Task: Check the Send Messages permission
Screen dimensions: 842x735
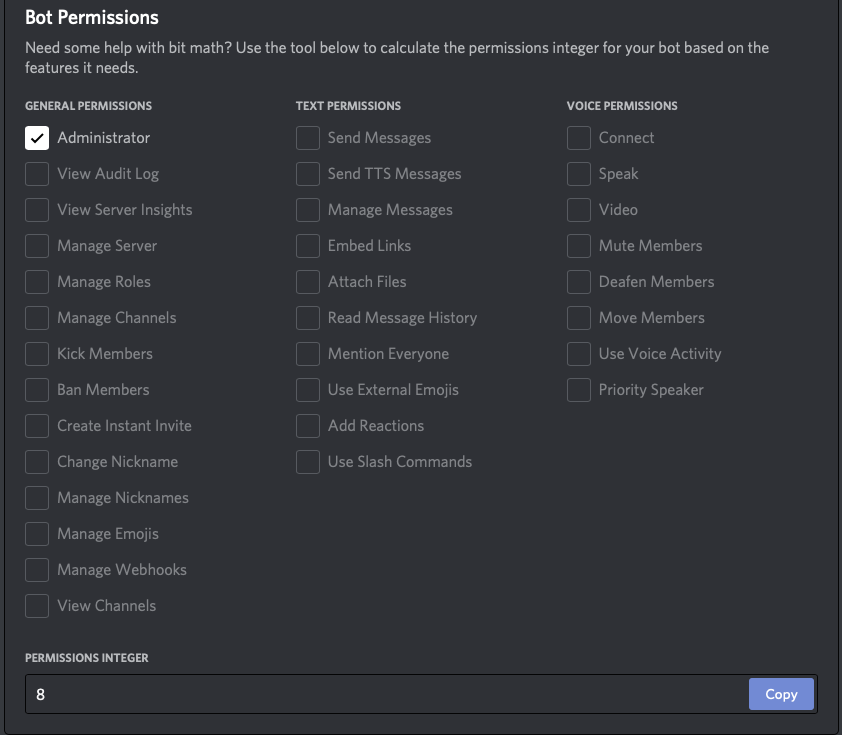Action: pyautogui.click(x=308, y=138)
